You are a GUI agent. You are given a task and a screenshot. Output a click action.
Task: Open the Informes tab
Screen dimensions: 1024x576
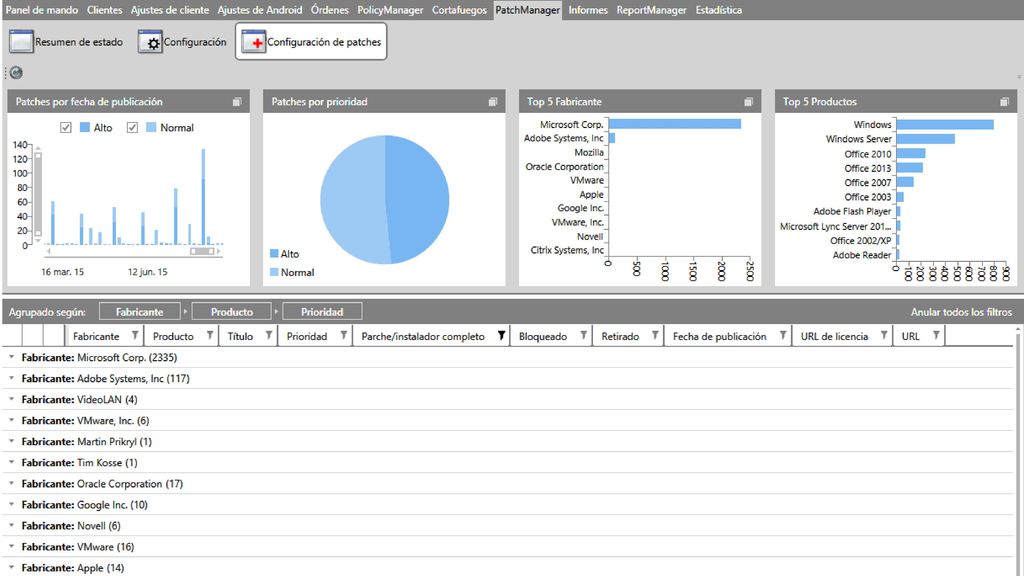(x=588, y=10)
